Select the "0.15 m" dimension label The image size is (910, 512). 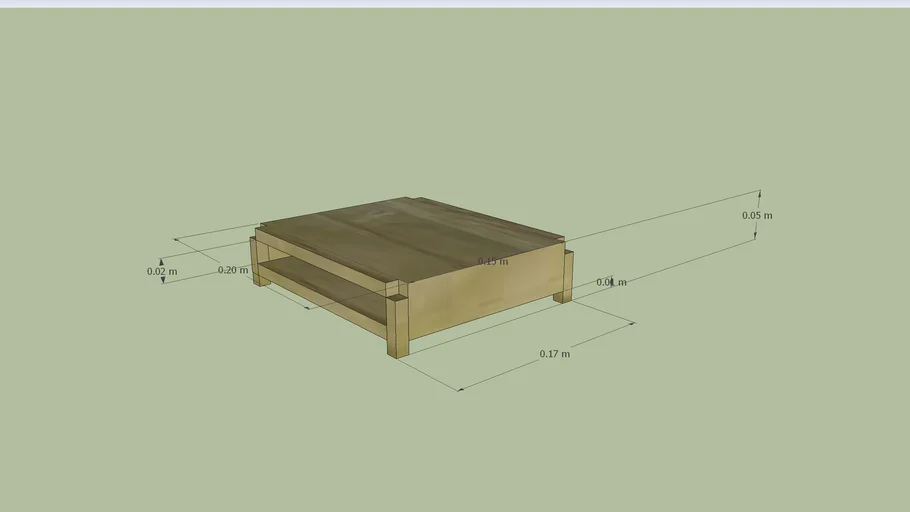coord(493,261)
